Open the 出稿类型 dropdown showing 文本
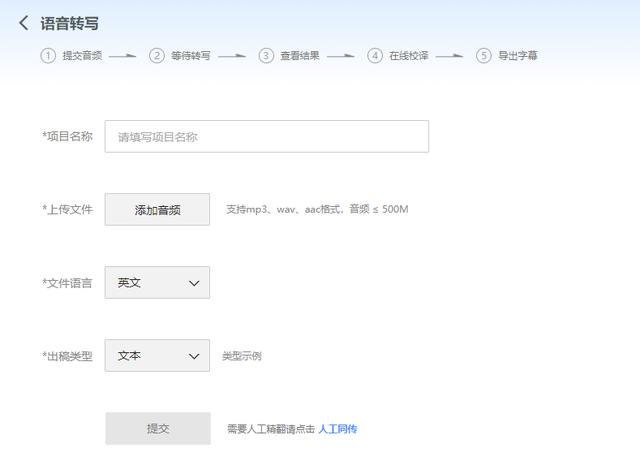 point(157,355)
